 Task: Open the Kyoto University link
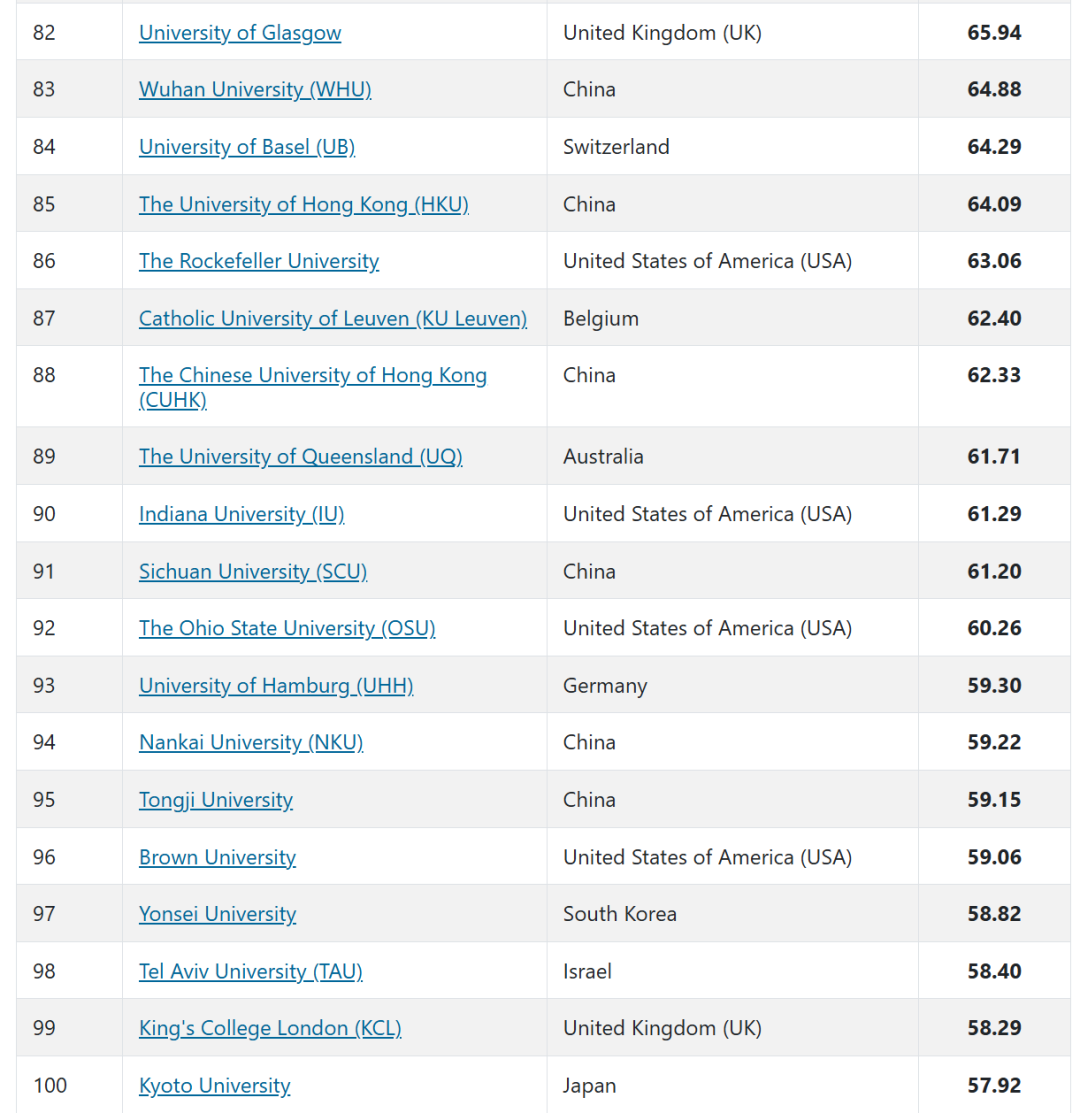click(214, 1086)
